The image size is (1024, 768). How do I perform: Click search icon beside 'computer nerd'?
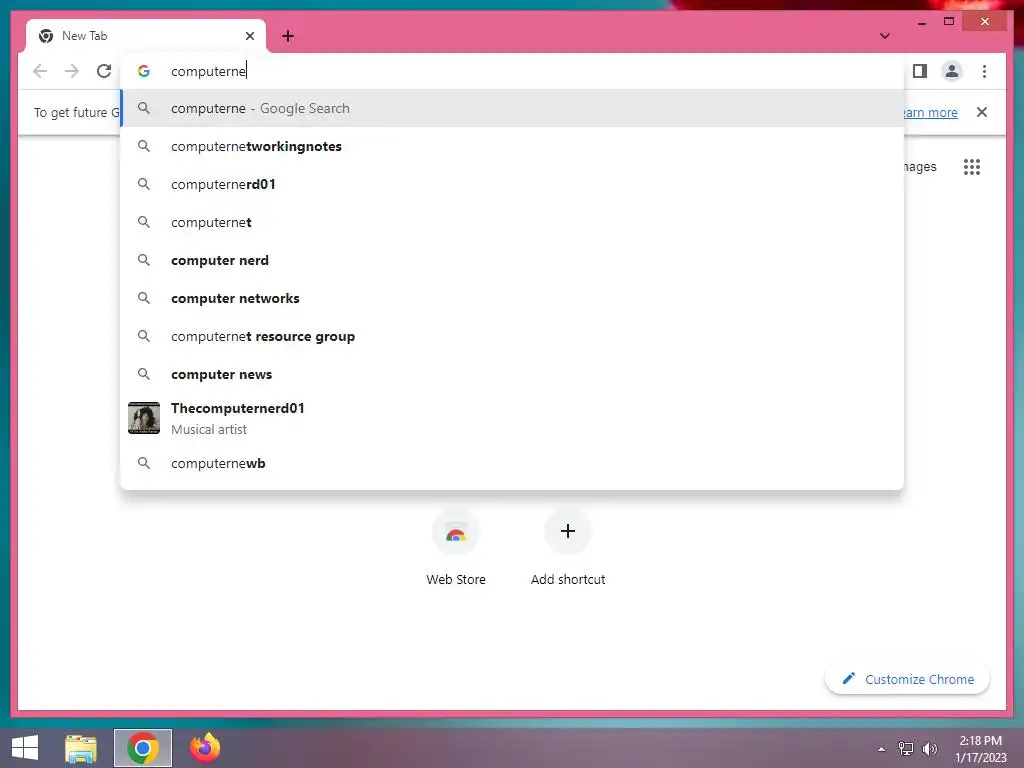[x=144, y=260]
